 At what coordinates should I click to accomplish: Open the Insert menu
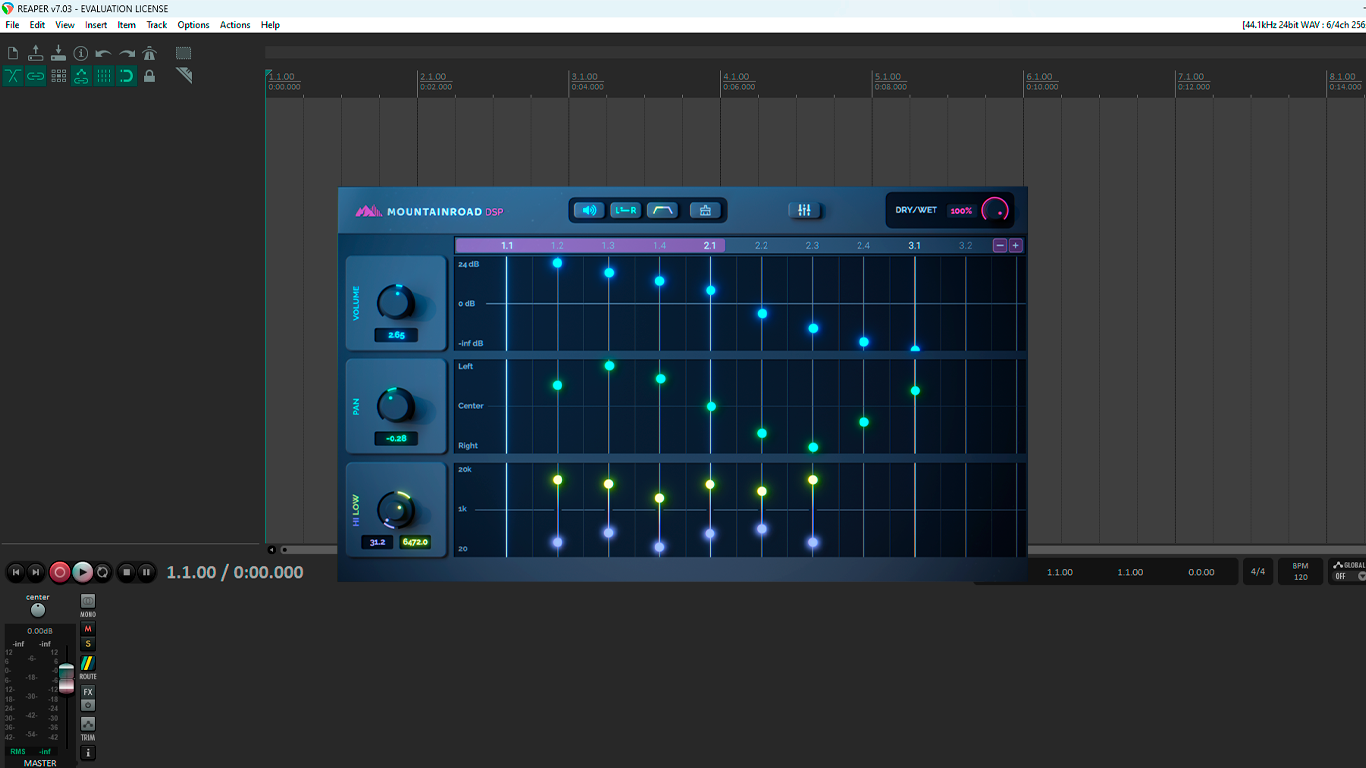96,25
